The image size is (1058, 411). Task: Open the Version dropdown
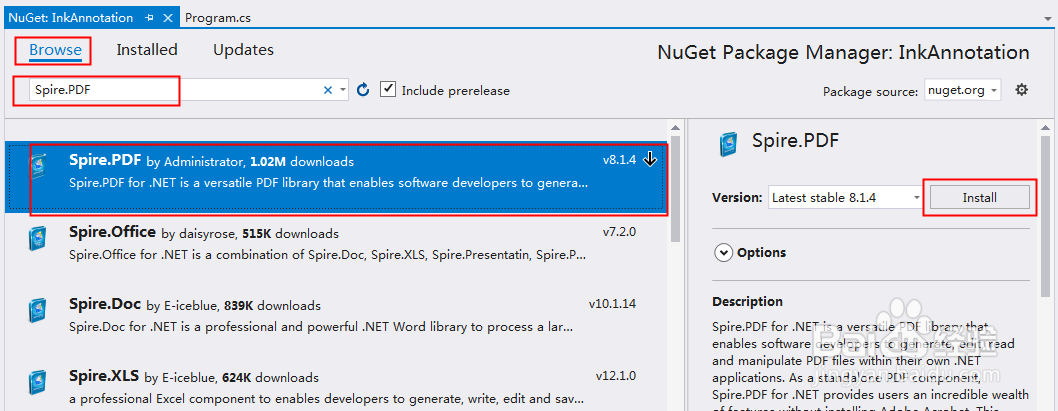(x=845, y=198)
